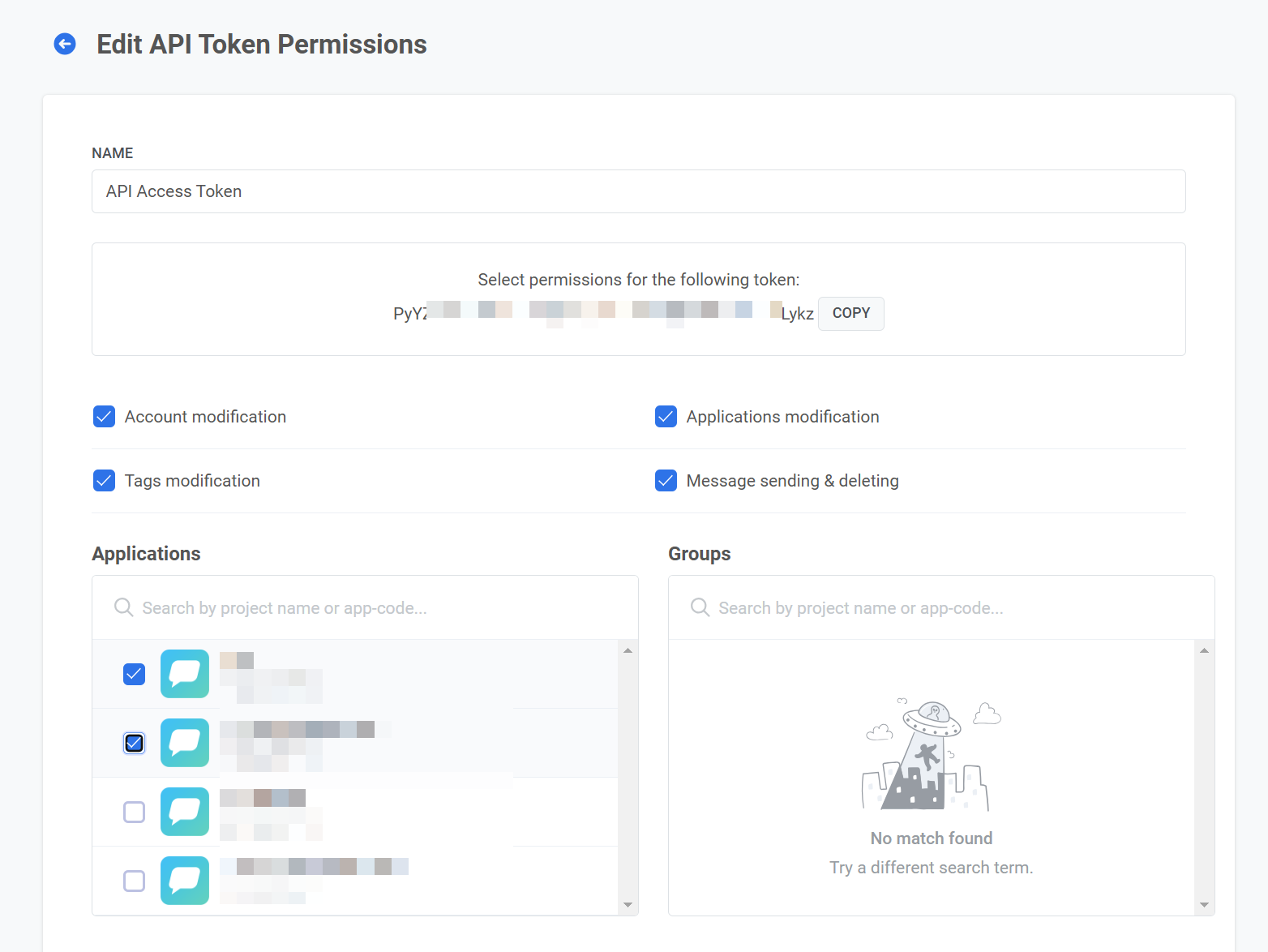Focus the Applications search input
Image resolution: width=1268 pixels, height=952 pixels.
pos(381,608)
